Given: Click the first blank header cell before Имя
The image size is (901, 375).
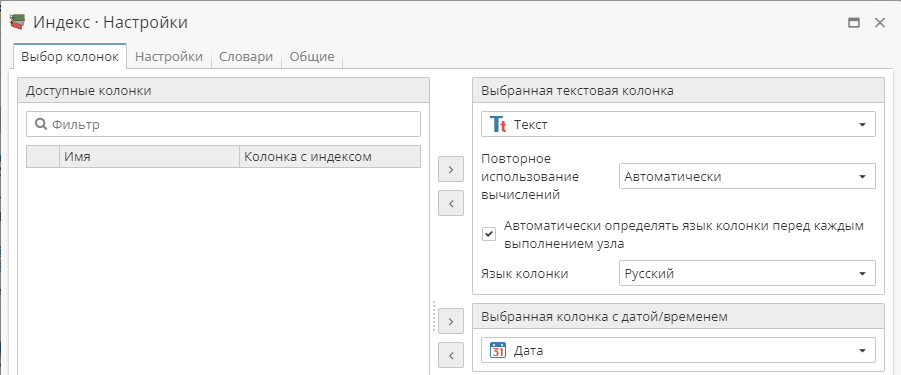Looking at the screenshot, I should pyautogui.click(x=43, y=156).
